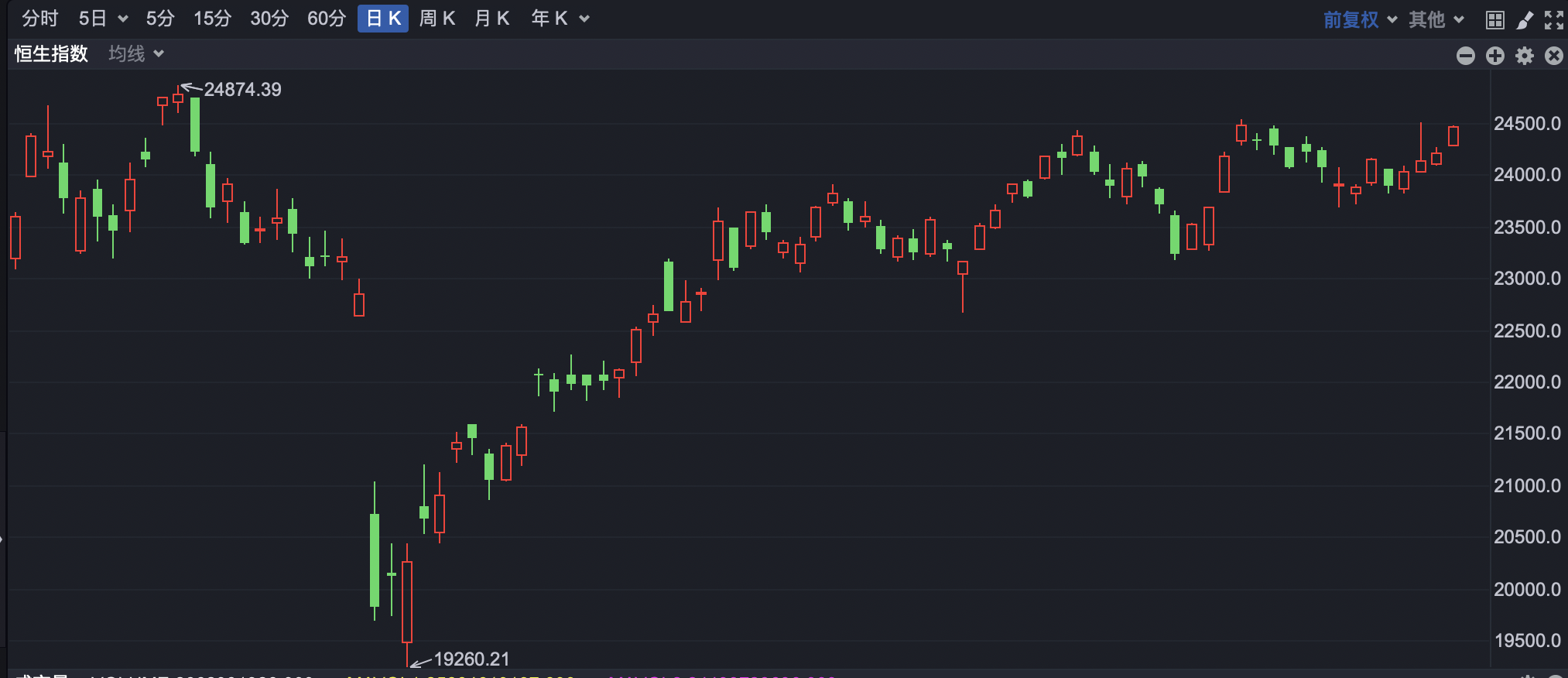This screenshot has width=1568, height=678.
Task: Choose the 60分 timeframe
Action: [x=326, y=19]
